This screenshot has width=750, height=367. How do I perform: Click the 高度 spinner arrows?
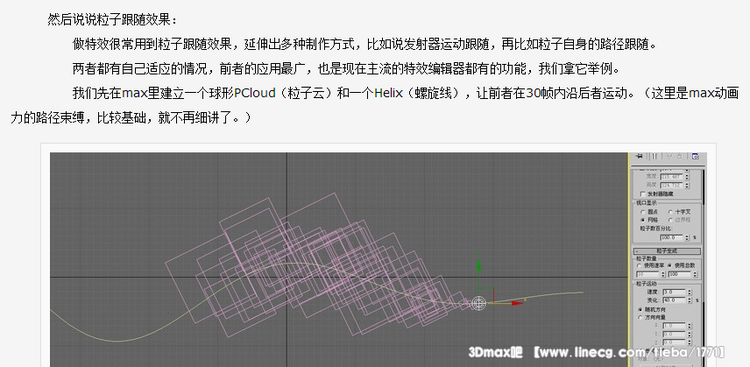[x=687, y=185]
